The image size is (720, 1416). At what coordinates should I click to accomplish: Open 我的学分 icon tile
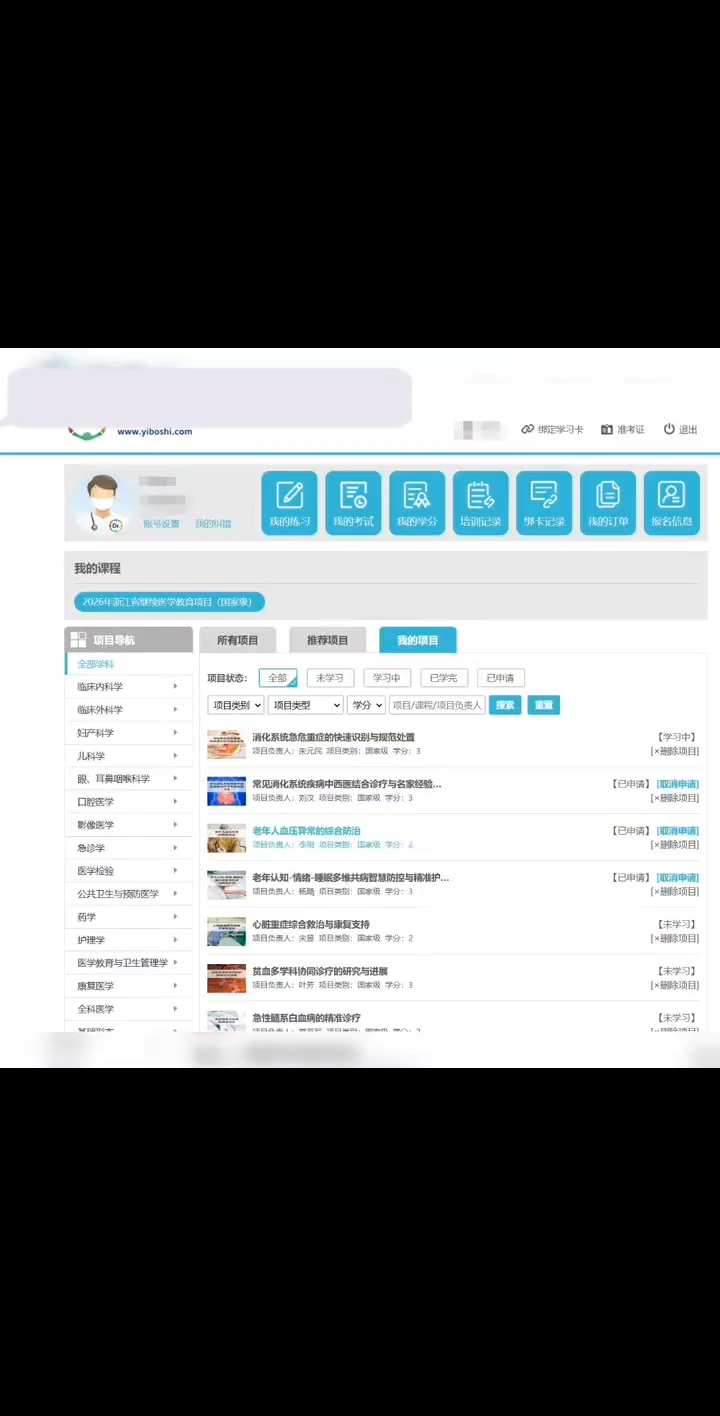click(x=417, y=503)
